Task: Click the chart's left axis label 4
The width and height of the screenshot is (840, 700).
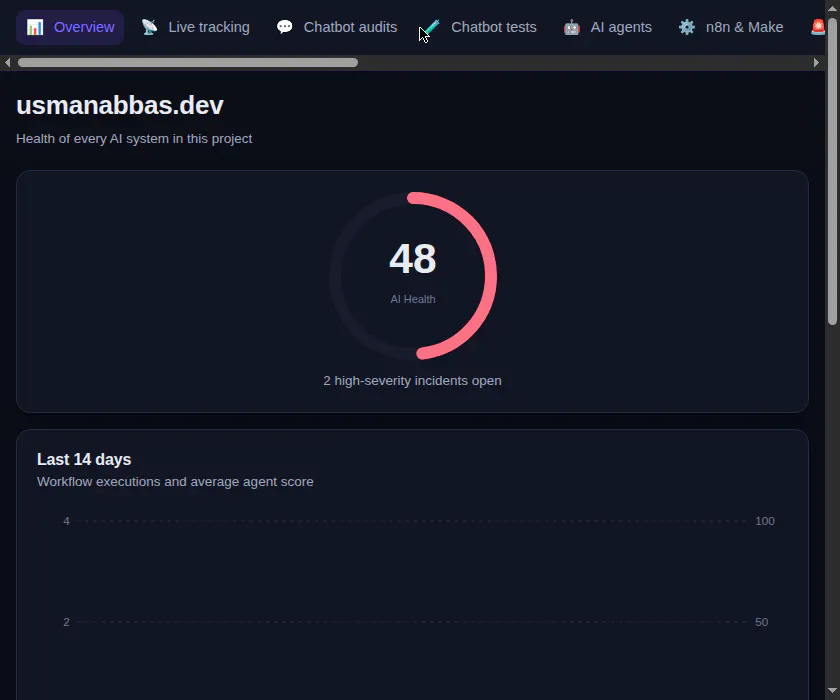Action: coord(66,521)
